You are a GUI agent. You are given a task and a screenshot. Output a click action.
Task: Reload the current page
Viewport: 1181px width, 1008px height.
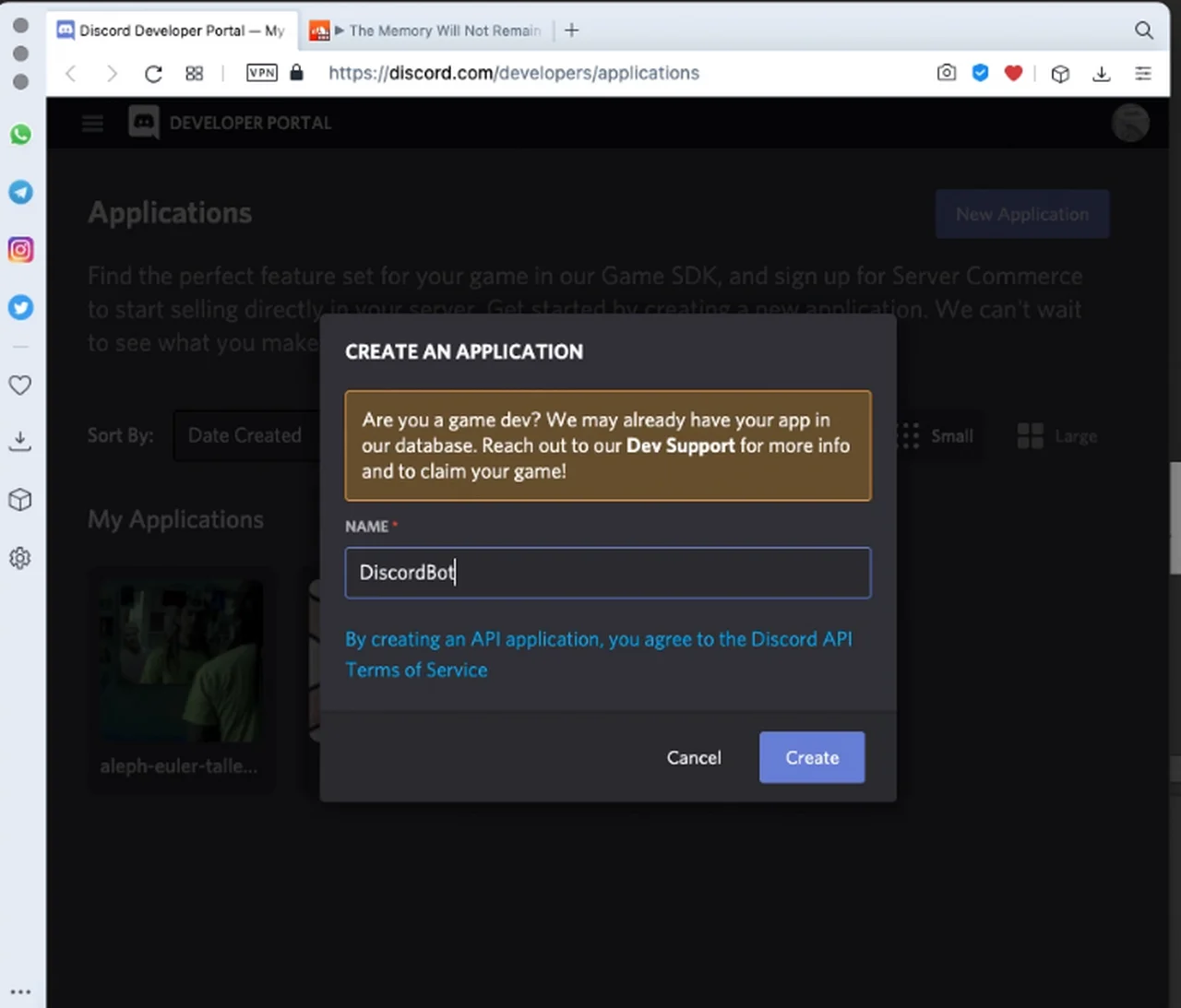(153, 74)
